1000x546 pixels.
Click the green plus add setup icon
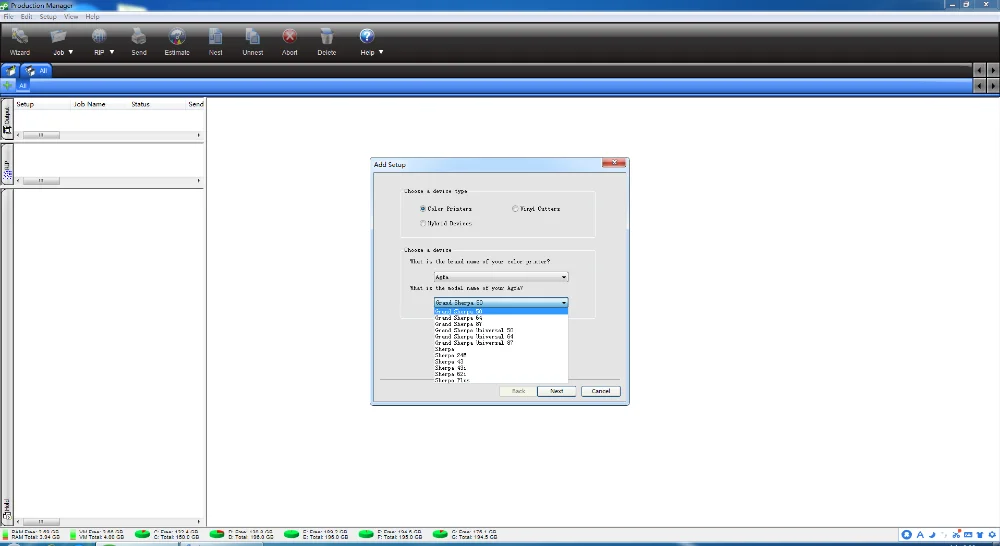8,85
